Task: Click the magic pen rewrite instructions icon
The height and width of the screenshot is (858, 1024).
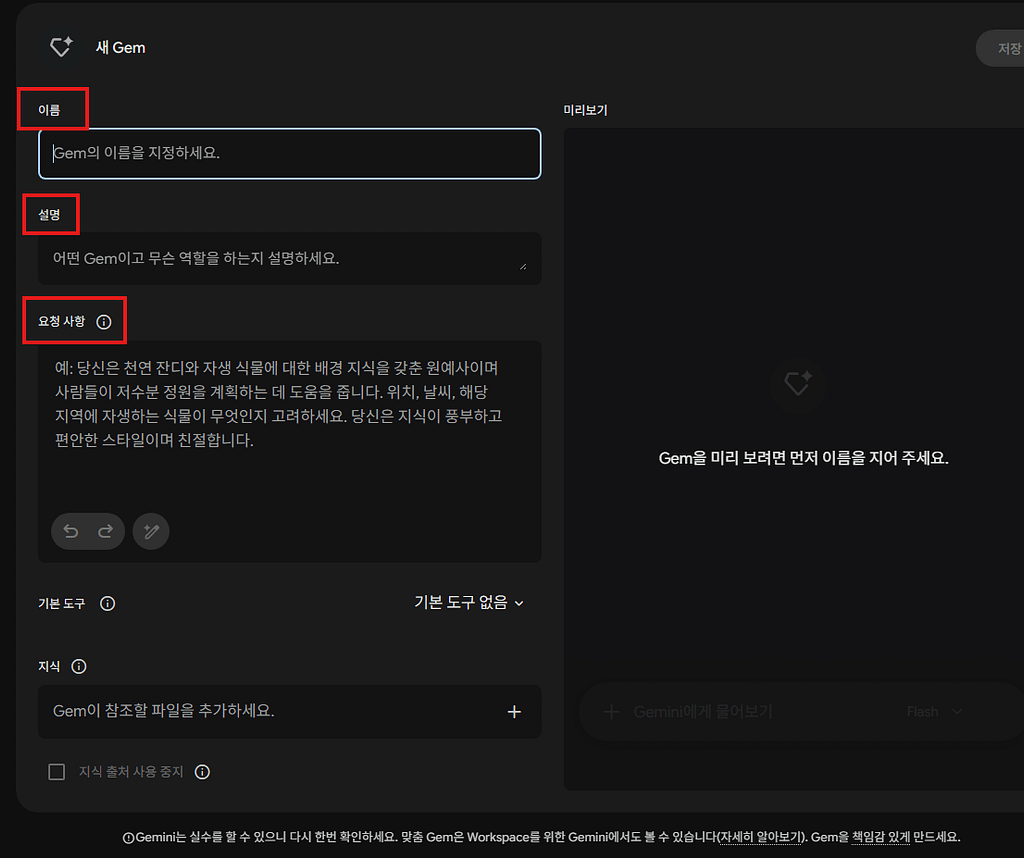Action: click(x=151, y=532)
